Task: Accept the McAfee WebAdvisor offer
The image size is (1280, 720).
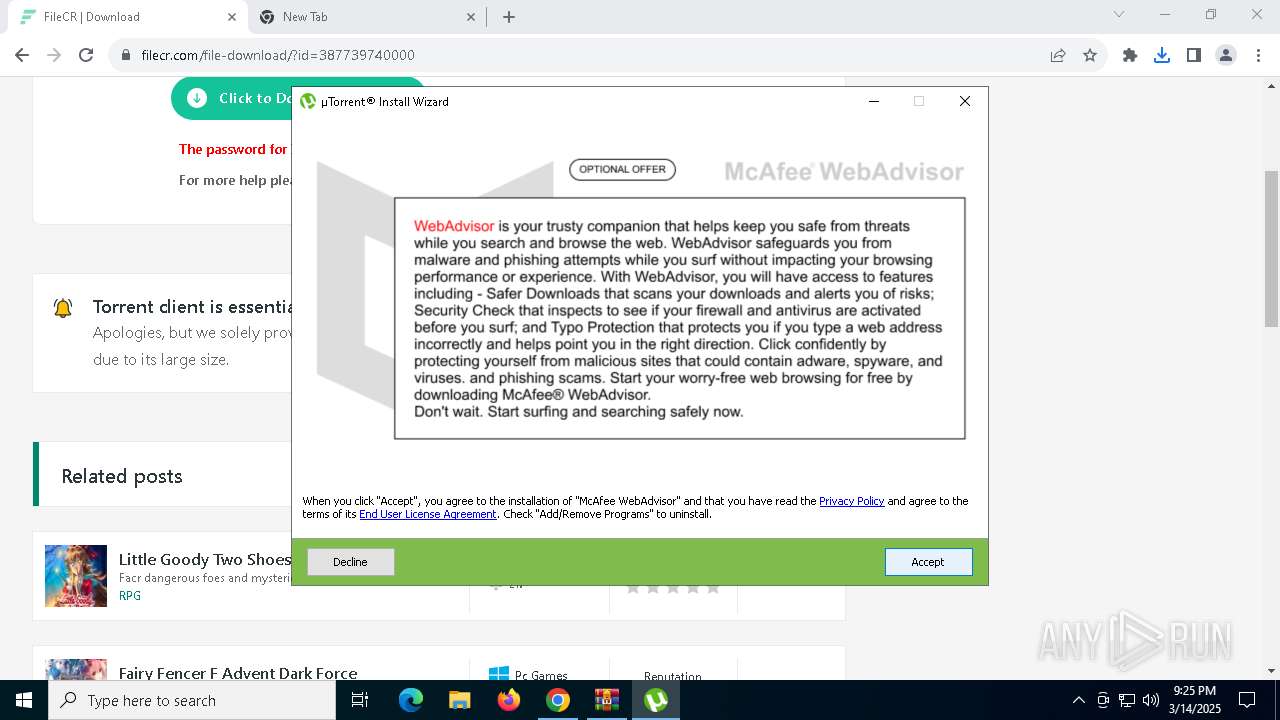Action: 928,562
